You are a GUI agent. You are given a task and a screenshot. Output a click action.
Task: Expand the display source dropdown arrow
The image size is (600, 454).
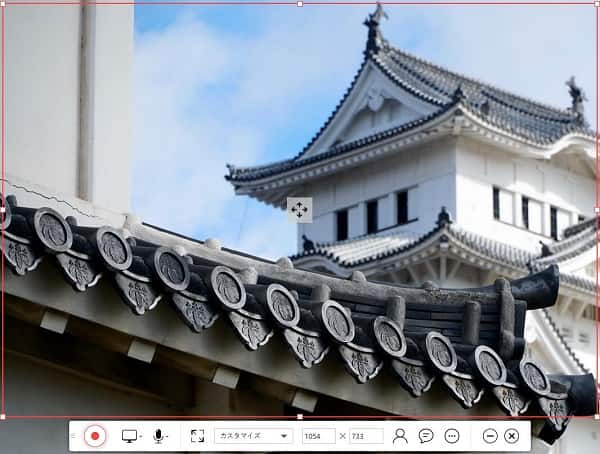(x=141, y=437)
